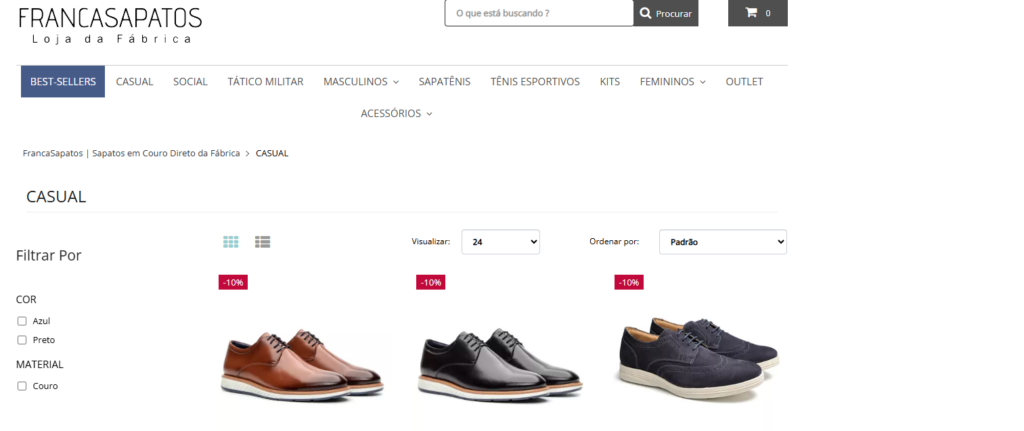Open the Best-Sellers menu tab

click(63, 82)
